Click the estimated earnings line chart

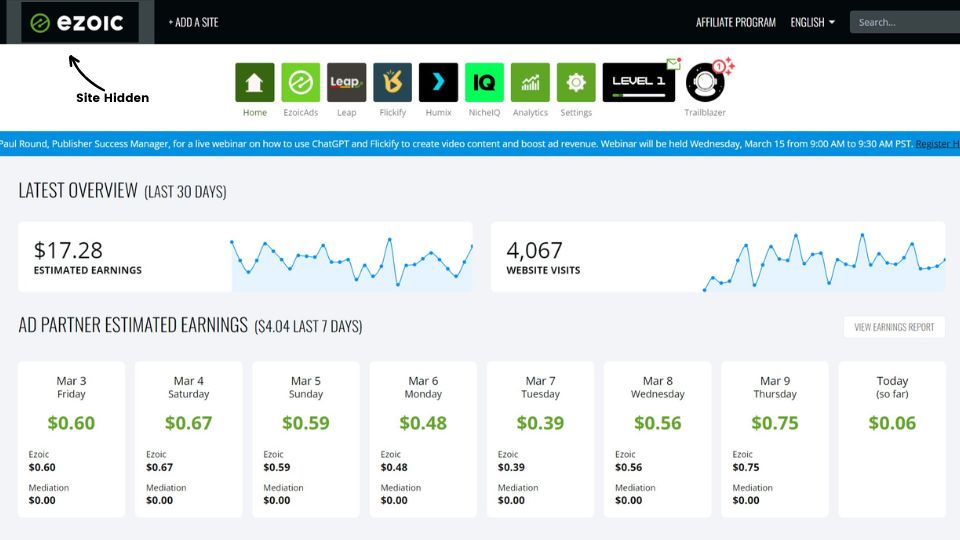(352, 263)
